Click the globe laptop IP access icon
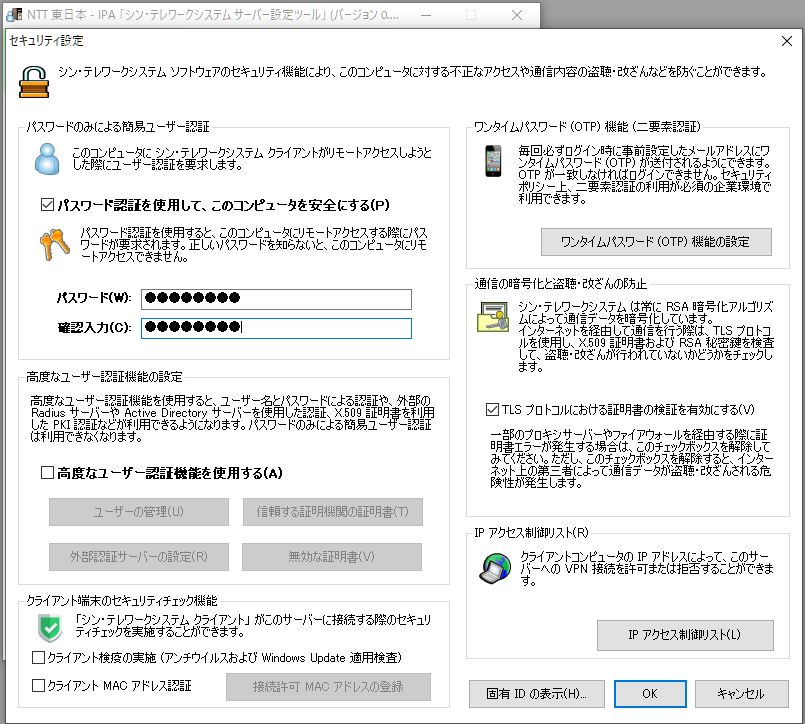This screenshot has width=805, height=724. point(495,568)
